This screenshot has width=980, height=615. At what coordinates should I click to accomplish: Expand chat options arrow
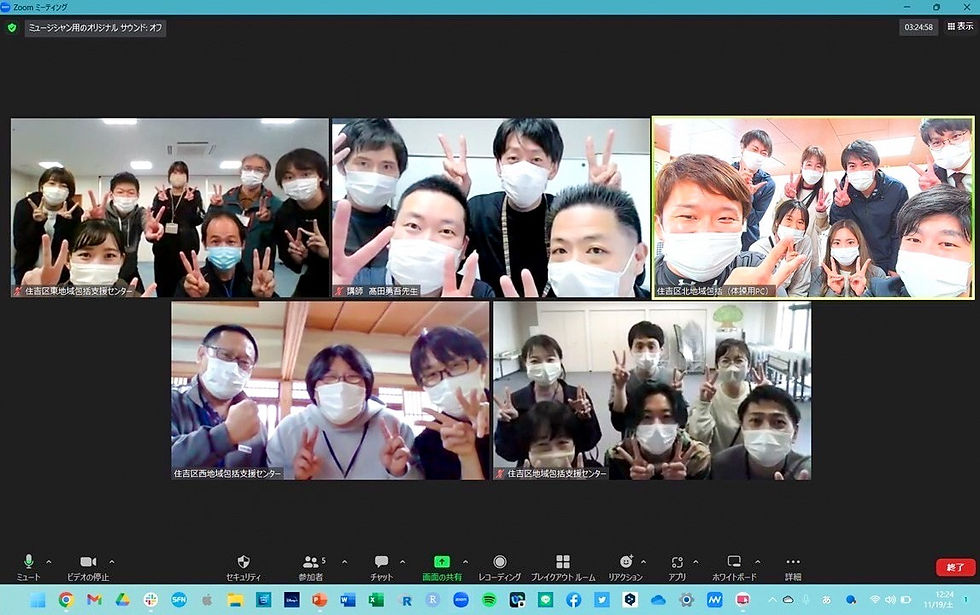click(402, 562)
